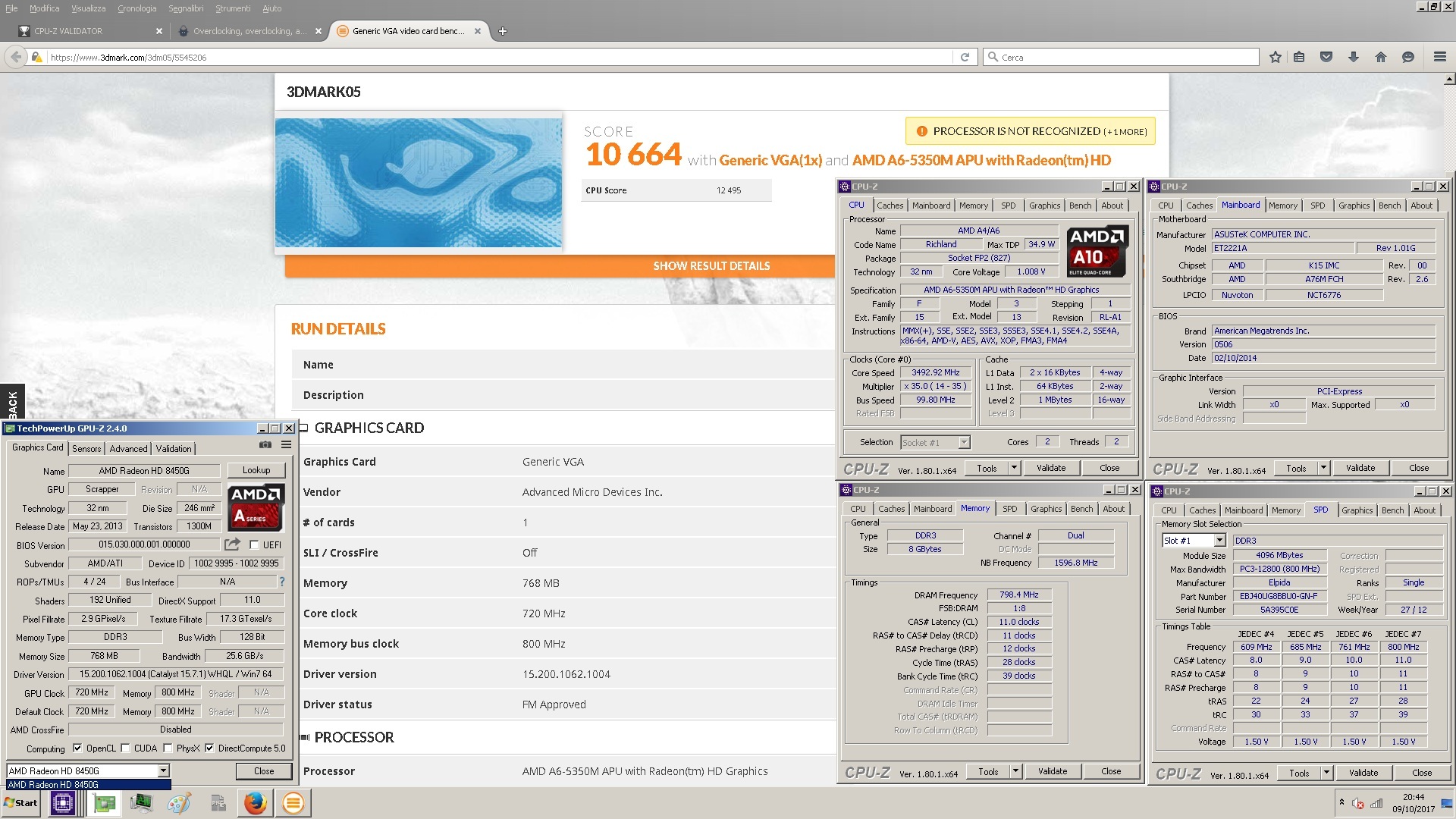Save page to Pocket icon
The image size is (1456, 819).
pos(1326,57)
